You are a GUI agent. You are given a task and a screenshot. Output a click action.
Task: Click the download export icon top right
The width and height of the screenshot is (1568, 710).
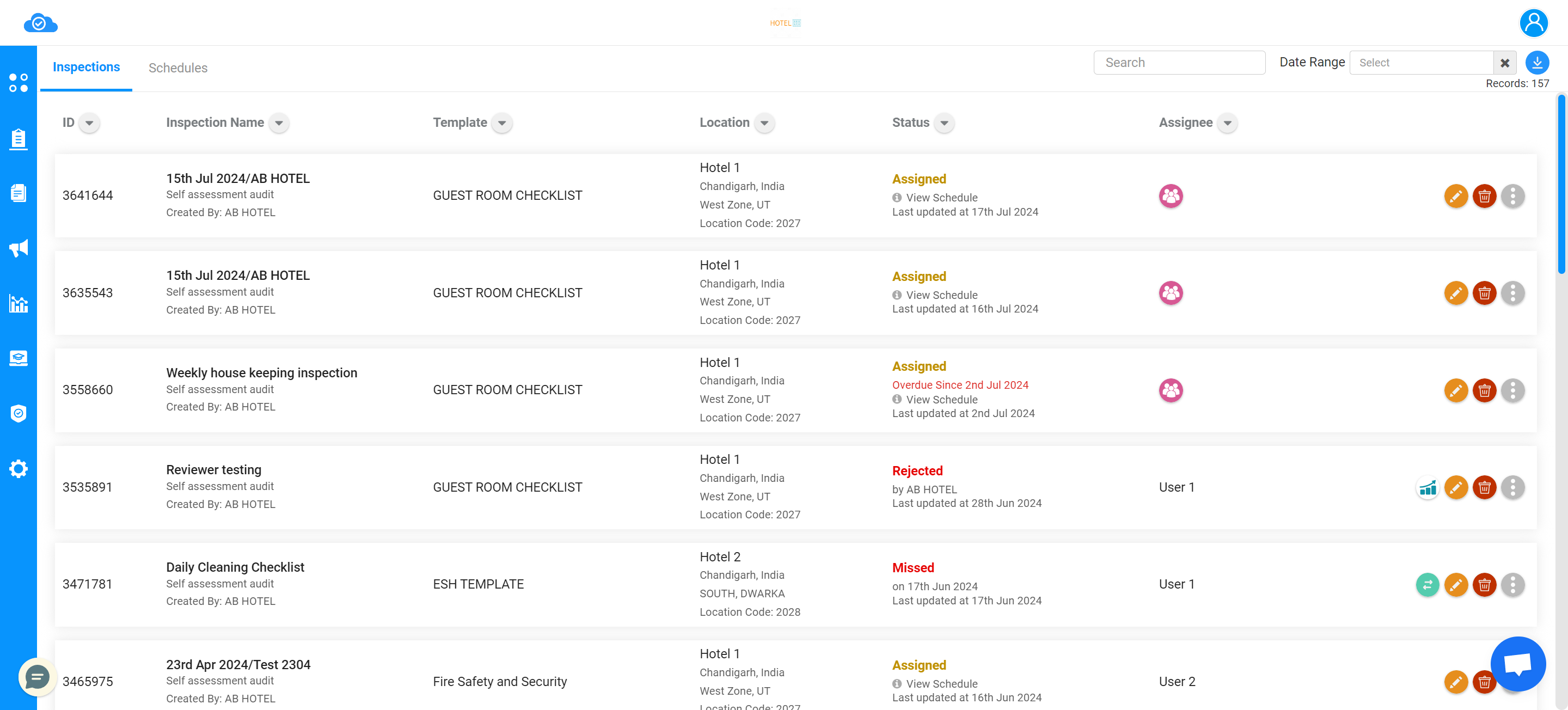tap(1537, 62)
